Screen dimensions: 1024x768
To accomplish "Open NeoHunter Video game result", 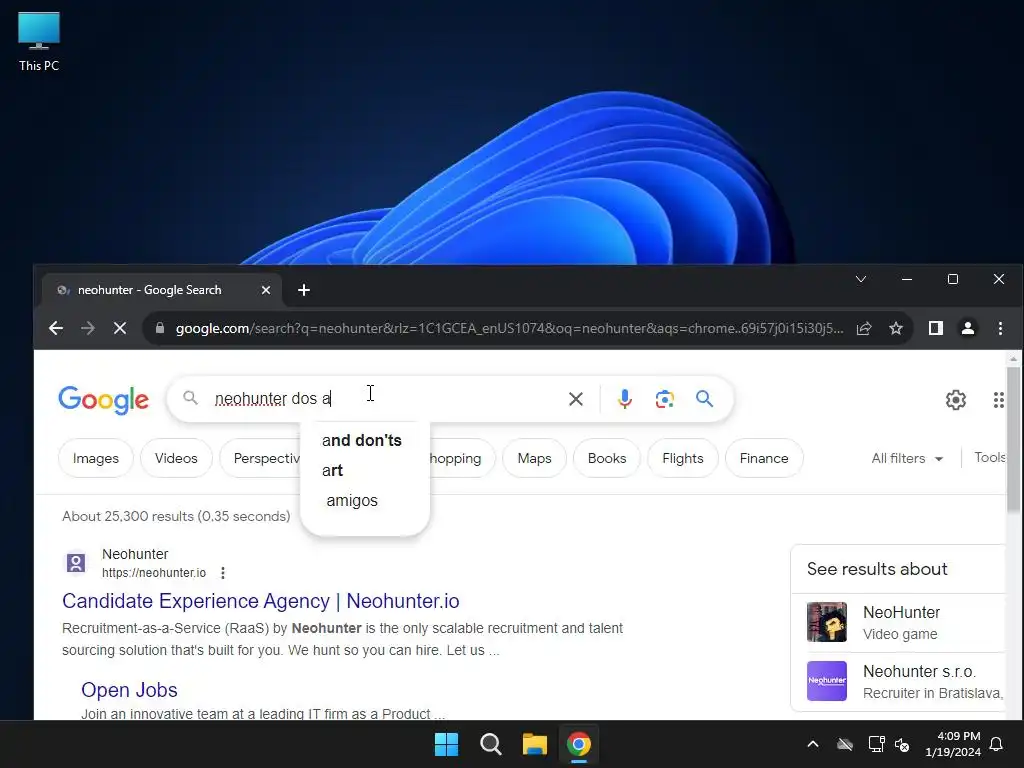I will point(901,622).
